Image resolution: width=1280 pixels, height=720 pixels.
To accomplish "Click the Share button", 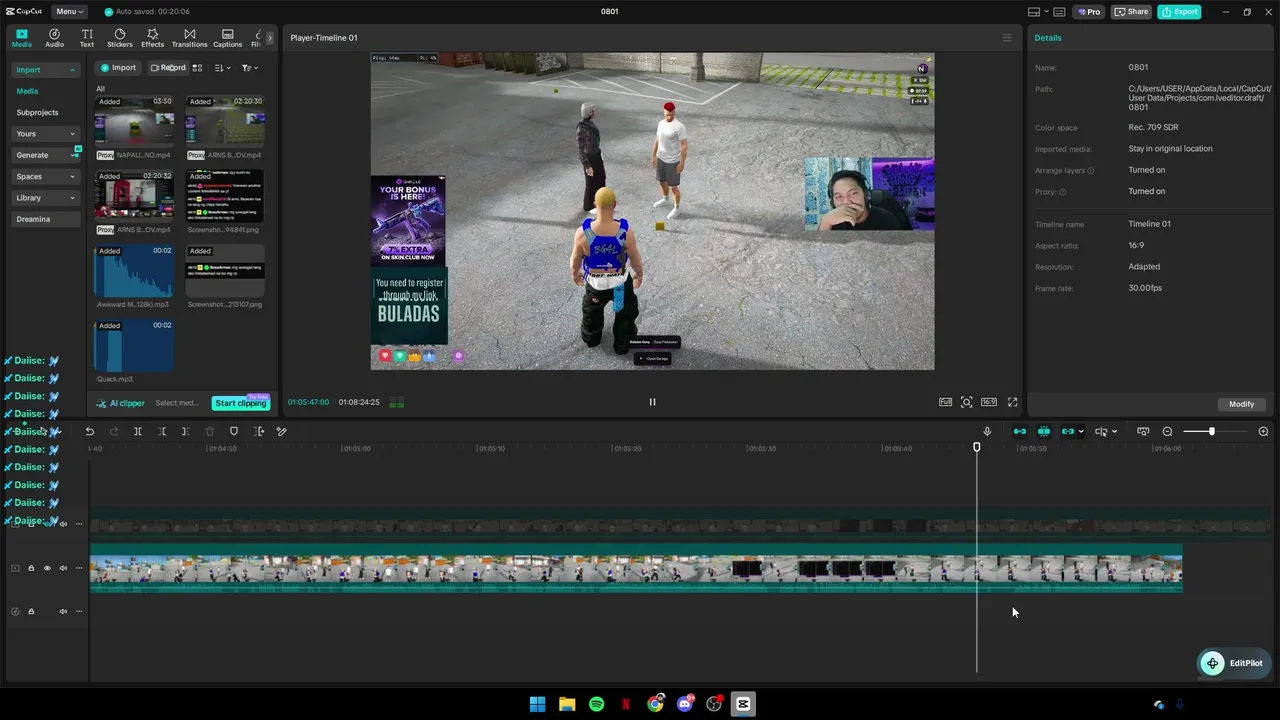I will [1131, 12].
